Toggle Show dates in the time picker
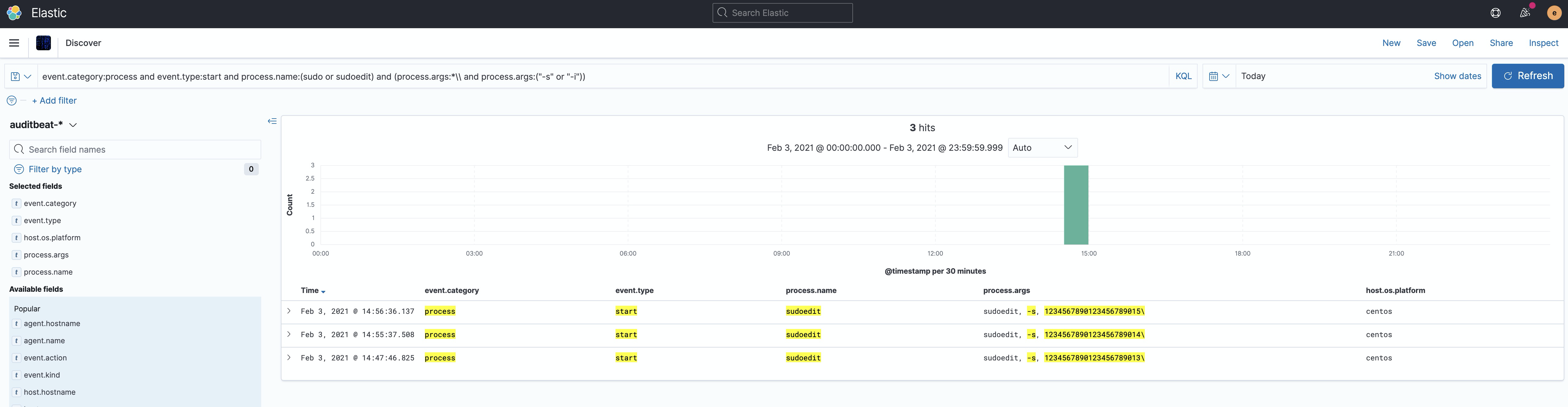 point(1457,75)
